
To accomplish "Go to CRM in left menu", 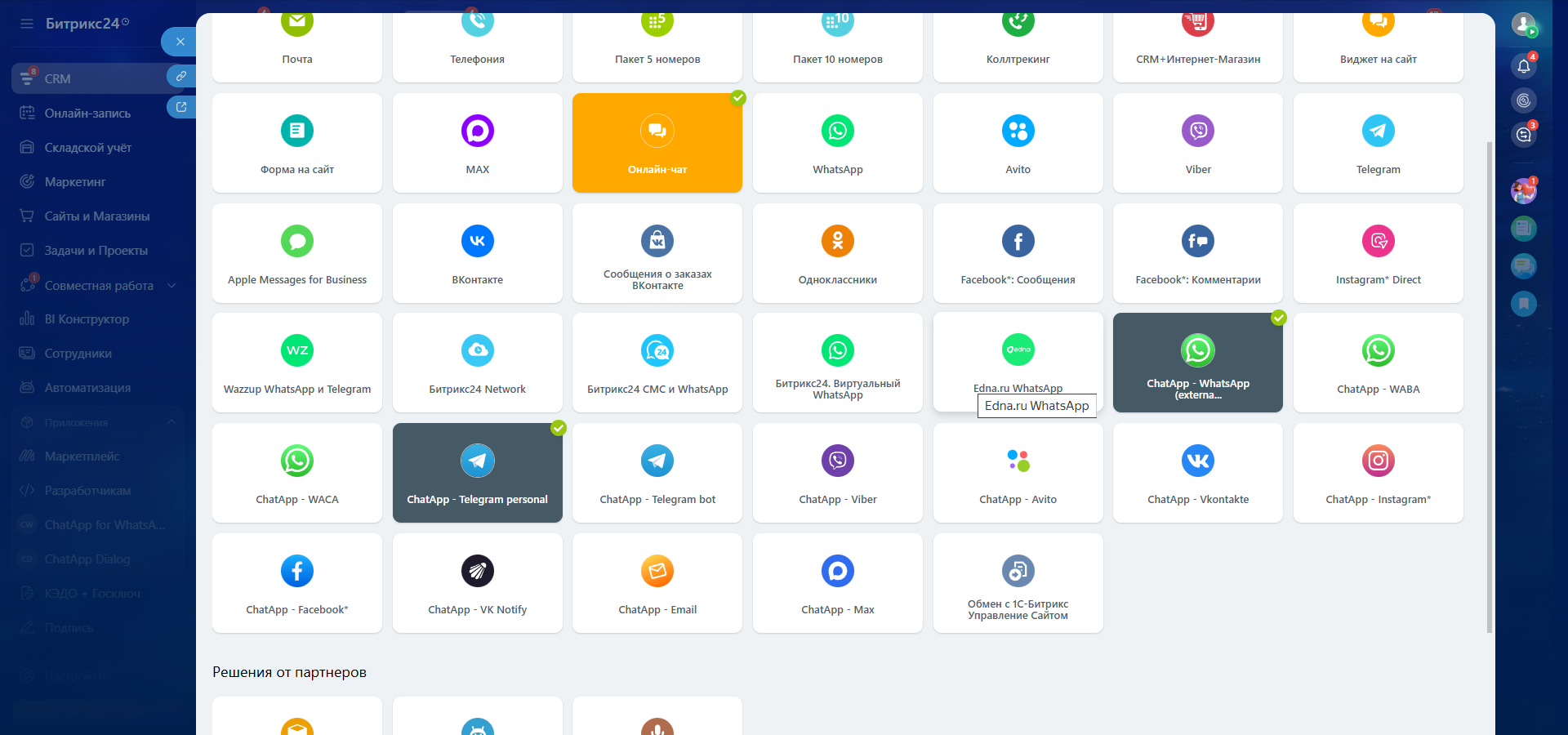I will pos(57,79).
